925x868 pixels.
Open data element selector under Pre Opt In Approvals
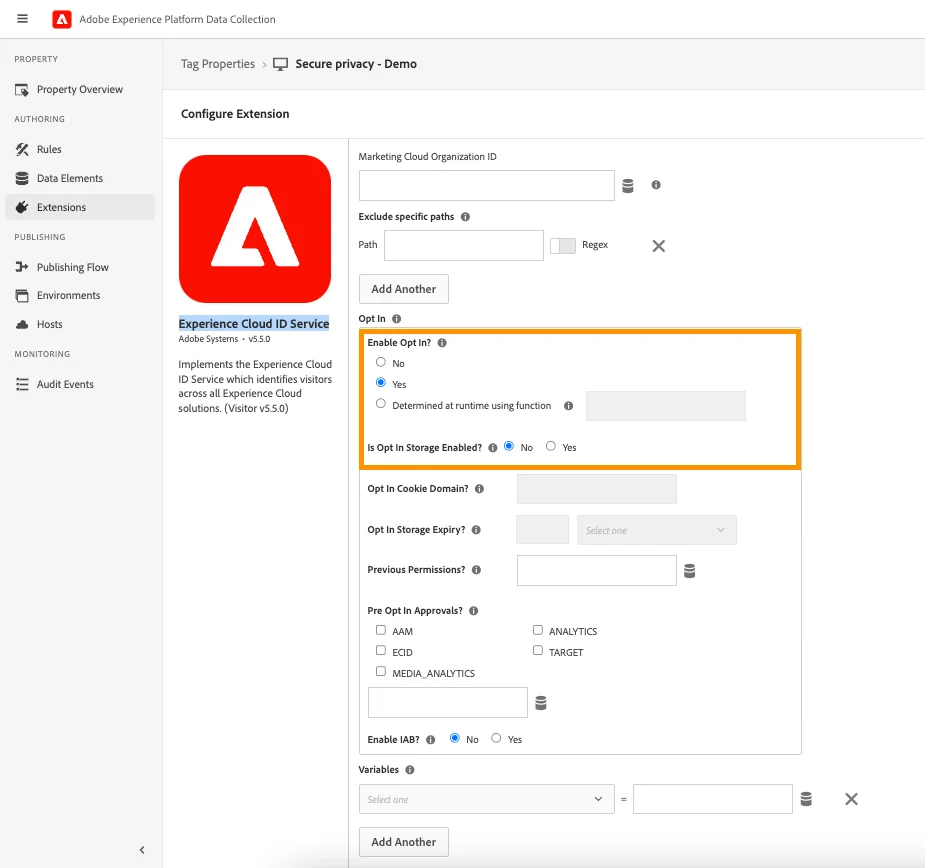click(x=541, y=702)
